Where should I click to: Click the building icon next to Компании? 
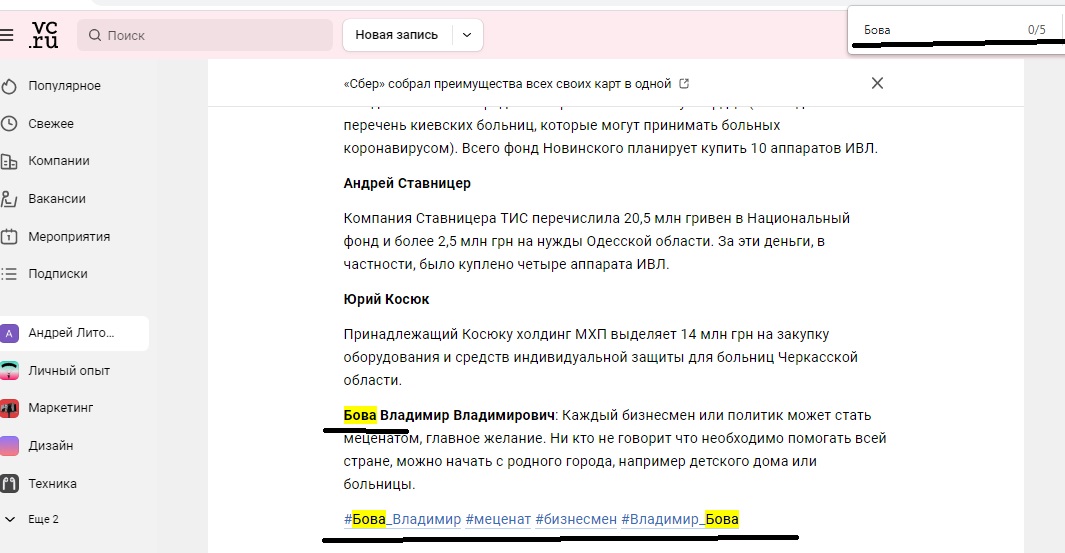9,161
